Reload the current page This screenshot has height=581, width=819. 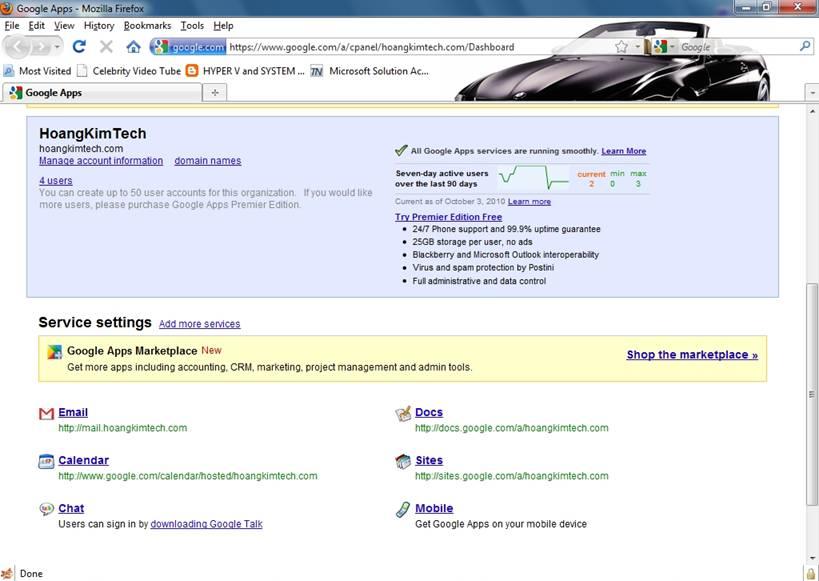(79, 47)
